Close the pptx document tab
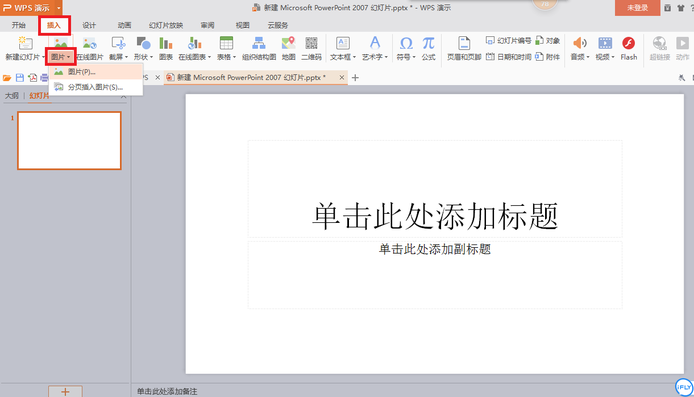Screen dimensions: 694x397 click(x=342, y=77)
